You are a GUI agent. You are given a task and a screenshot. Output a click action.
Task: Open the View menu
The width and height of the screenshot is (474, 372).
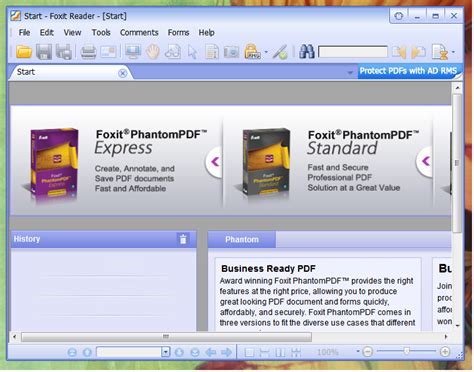point(72,32)
